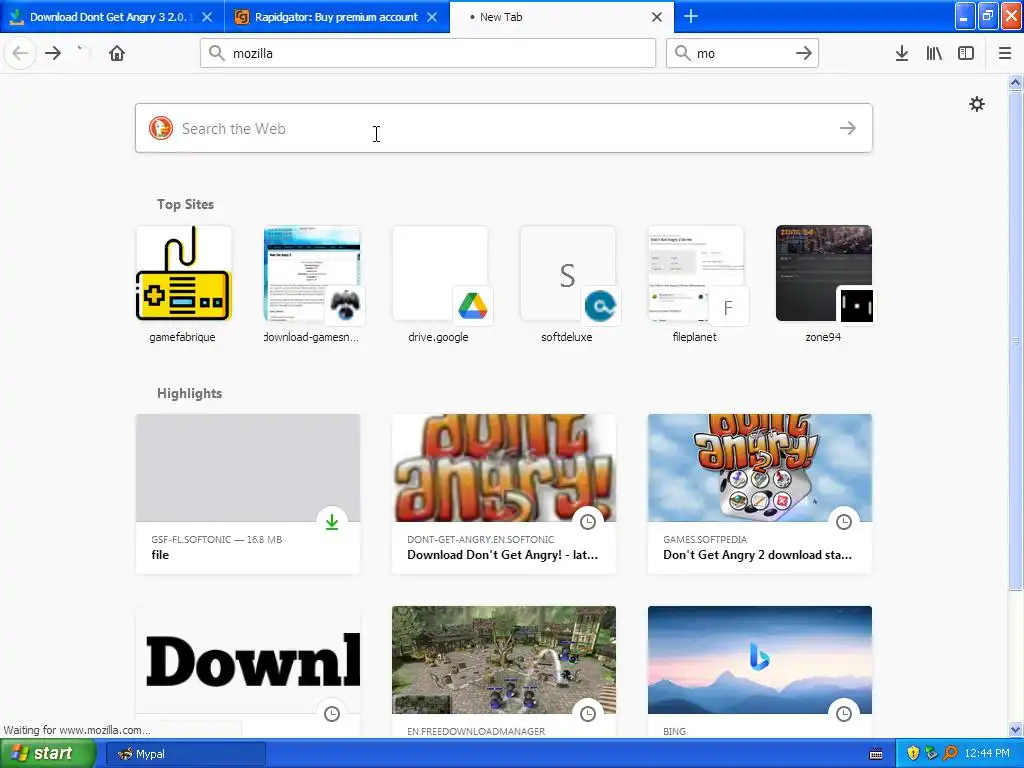Open the GSF-FL.SOFTONIC file highlight
1024x768 pixels.
pyautogui.click(x=248, y=494)
